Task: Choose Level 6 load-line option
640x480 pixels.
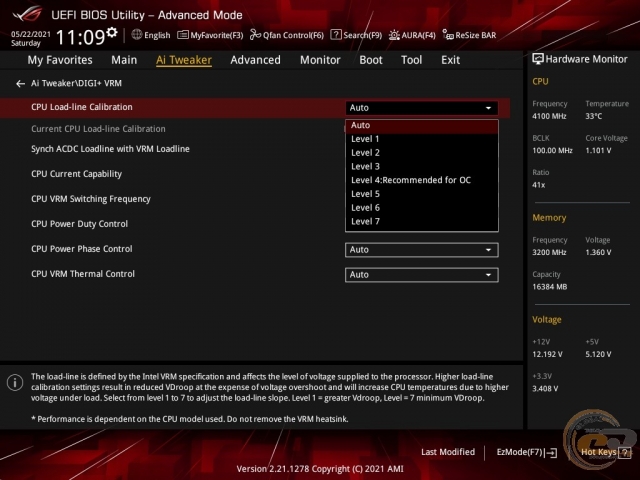Action: point(422,208)
